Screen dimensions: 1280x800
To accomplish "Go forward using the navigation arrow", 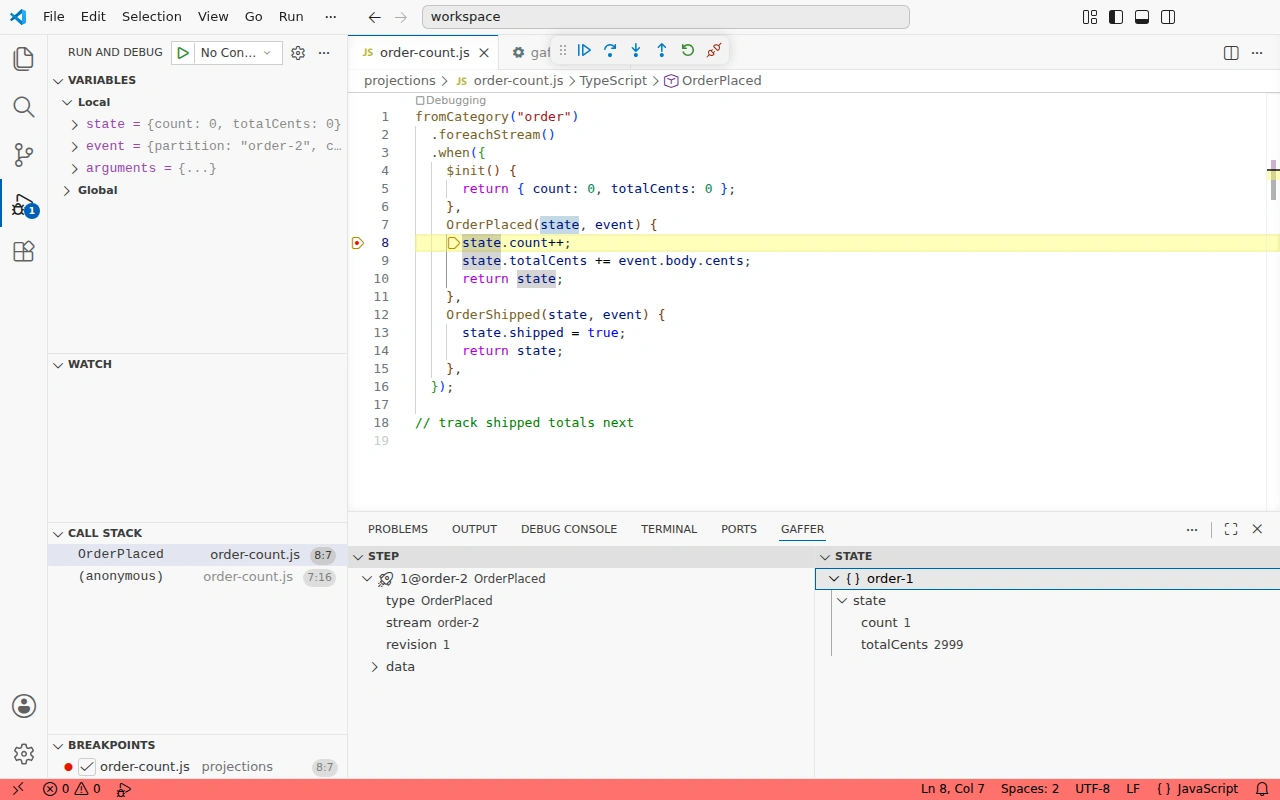I will pos(401,17).
